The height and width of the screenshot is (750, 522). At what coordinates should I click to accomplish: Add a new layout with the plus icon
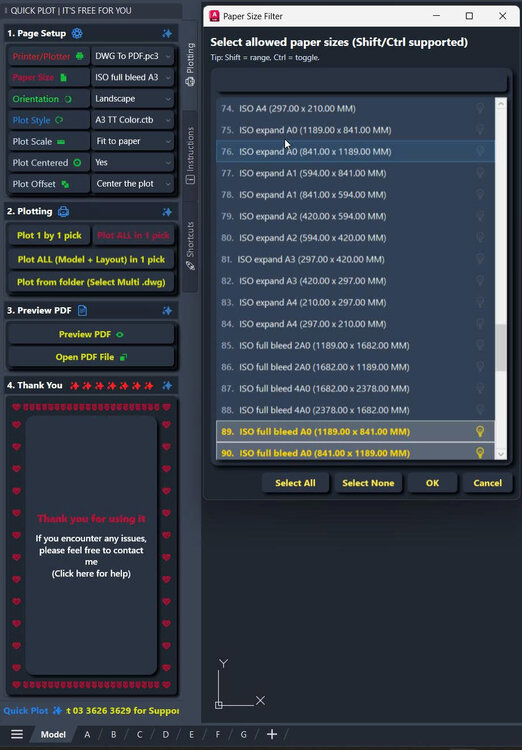click(x=272, y=734)
